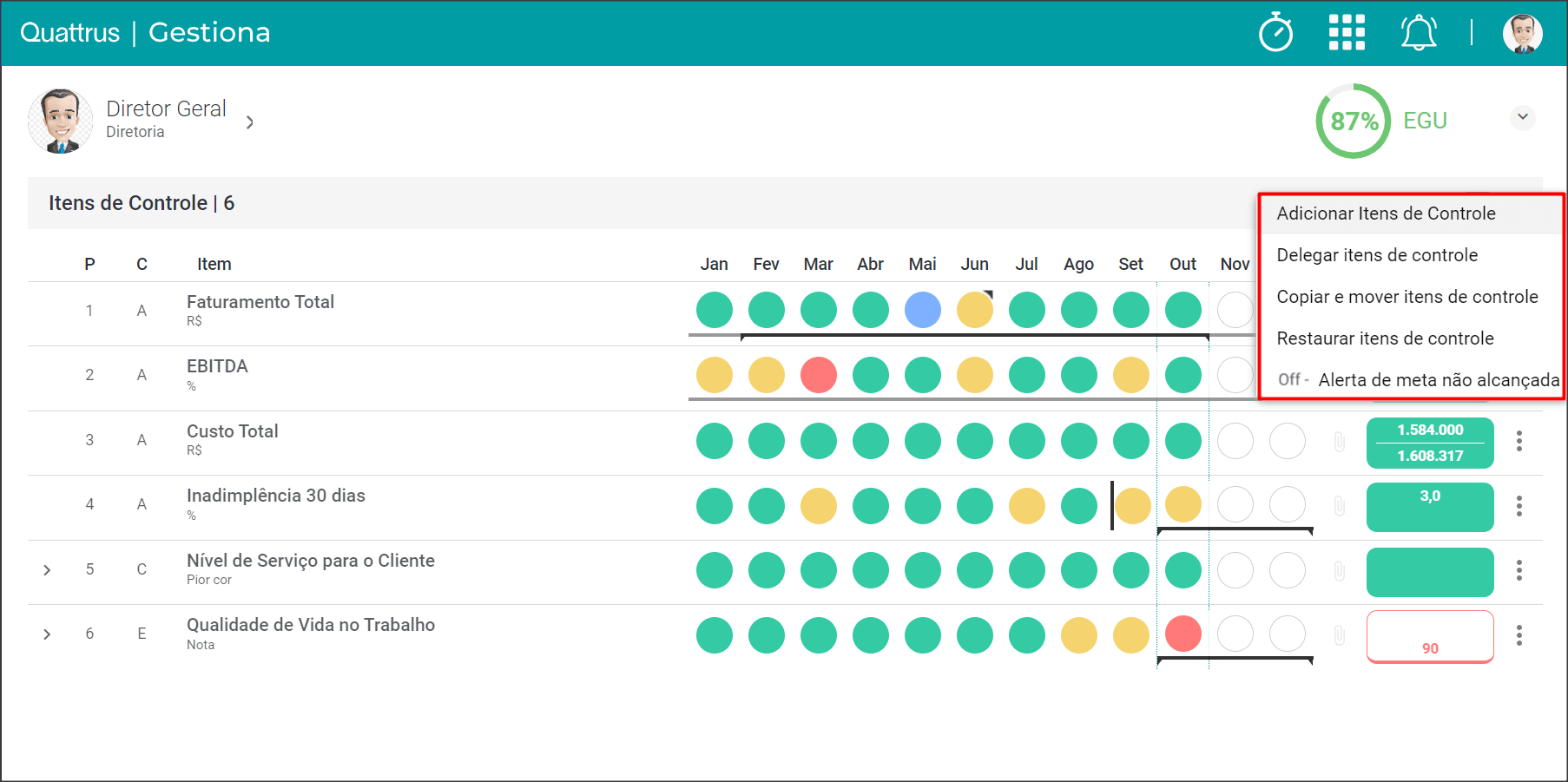This screenshot has height=782, width=1568.
Task: Toggle Alerta de meta não alcançada
Action: (x=1418, y=379)
